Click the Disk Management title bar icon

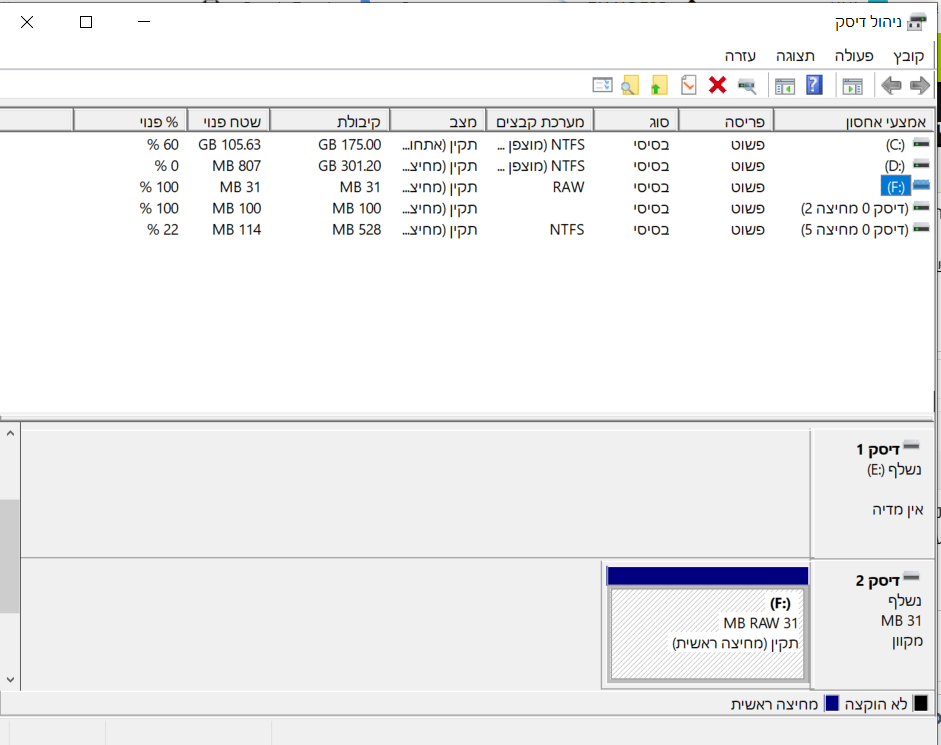click(916, 22)
